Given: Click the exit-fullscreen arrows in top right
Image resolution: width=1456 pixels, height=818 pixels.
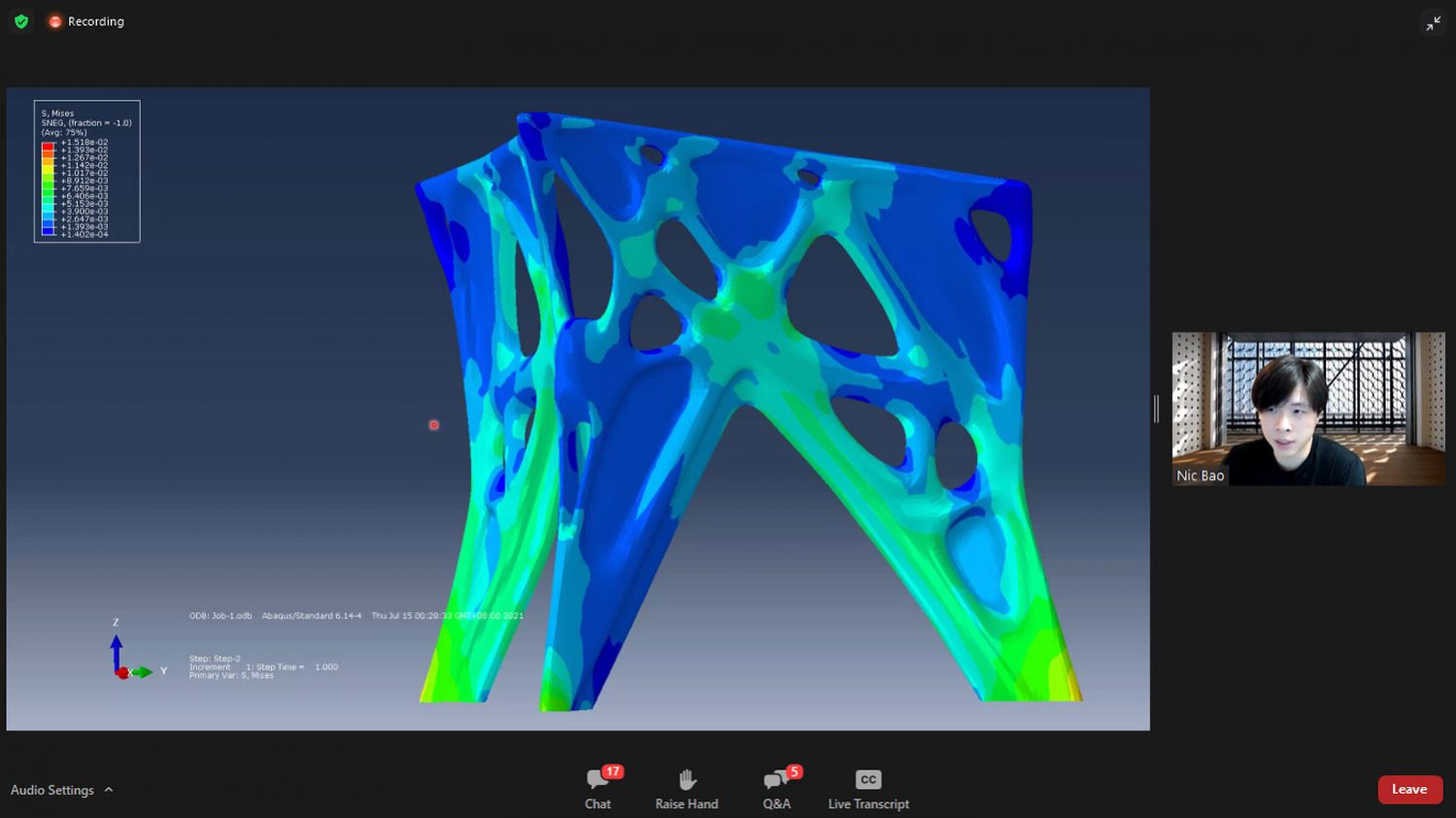Looking at the screenshot, I should coord(1434,22).
